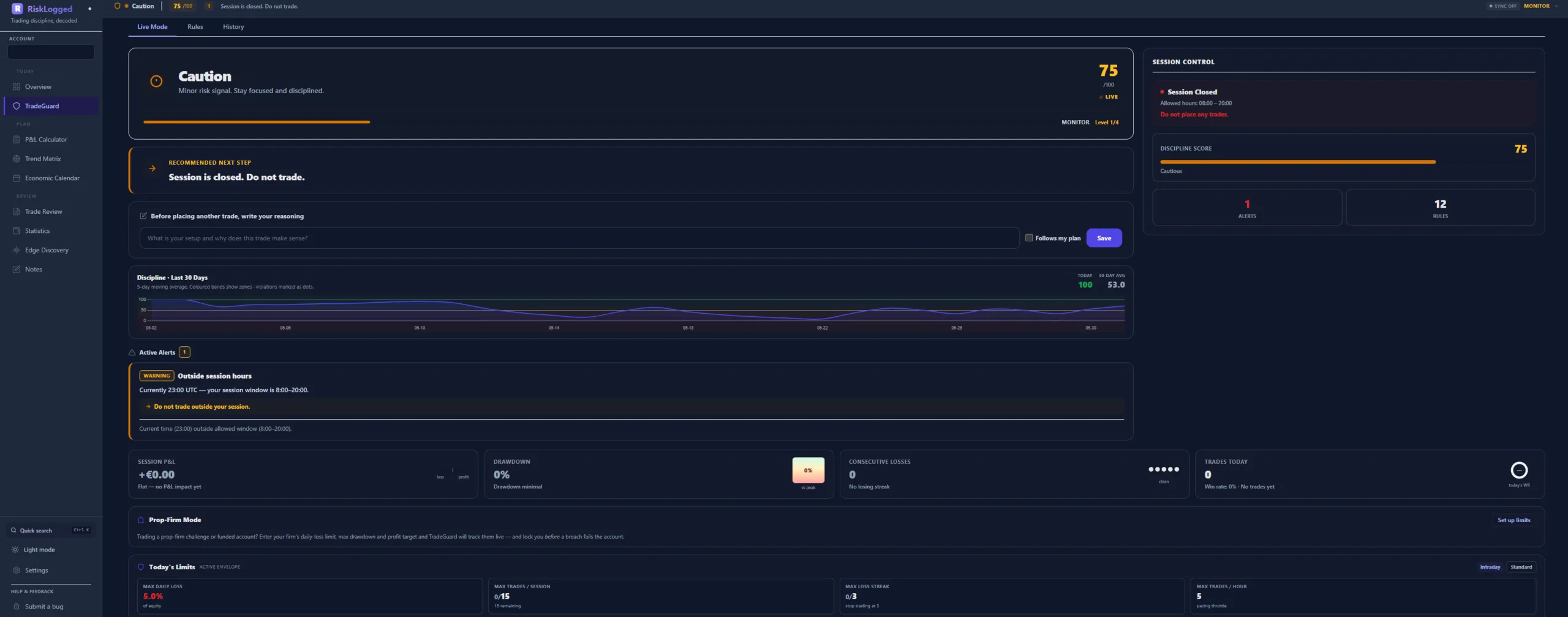Click the Max Trades / Hour 5 value
Screen dimensions: 1568x617
point(1199,597)
